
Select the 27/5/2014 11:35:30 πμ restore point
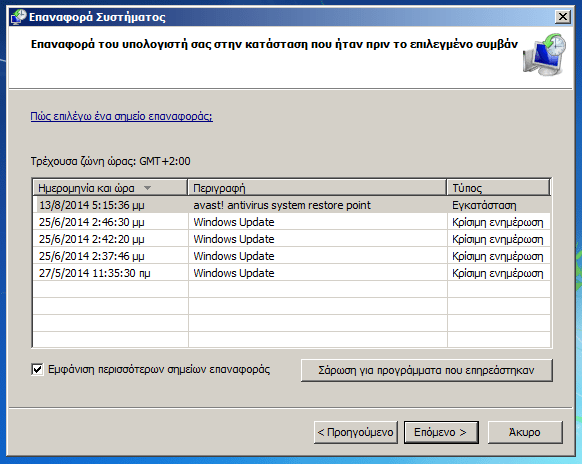coord(291,273)
